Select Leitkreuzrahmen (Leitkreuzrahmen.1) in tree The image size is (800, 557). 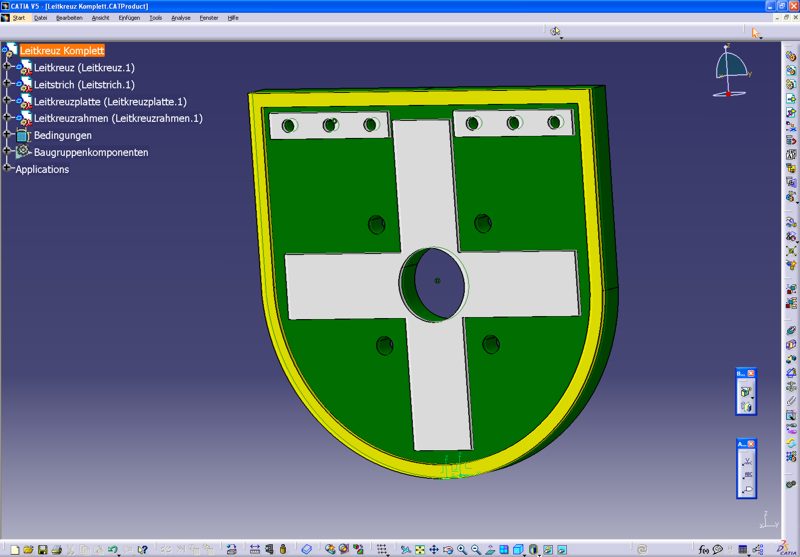118,118
